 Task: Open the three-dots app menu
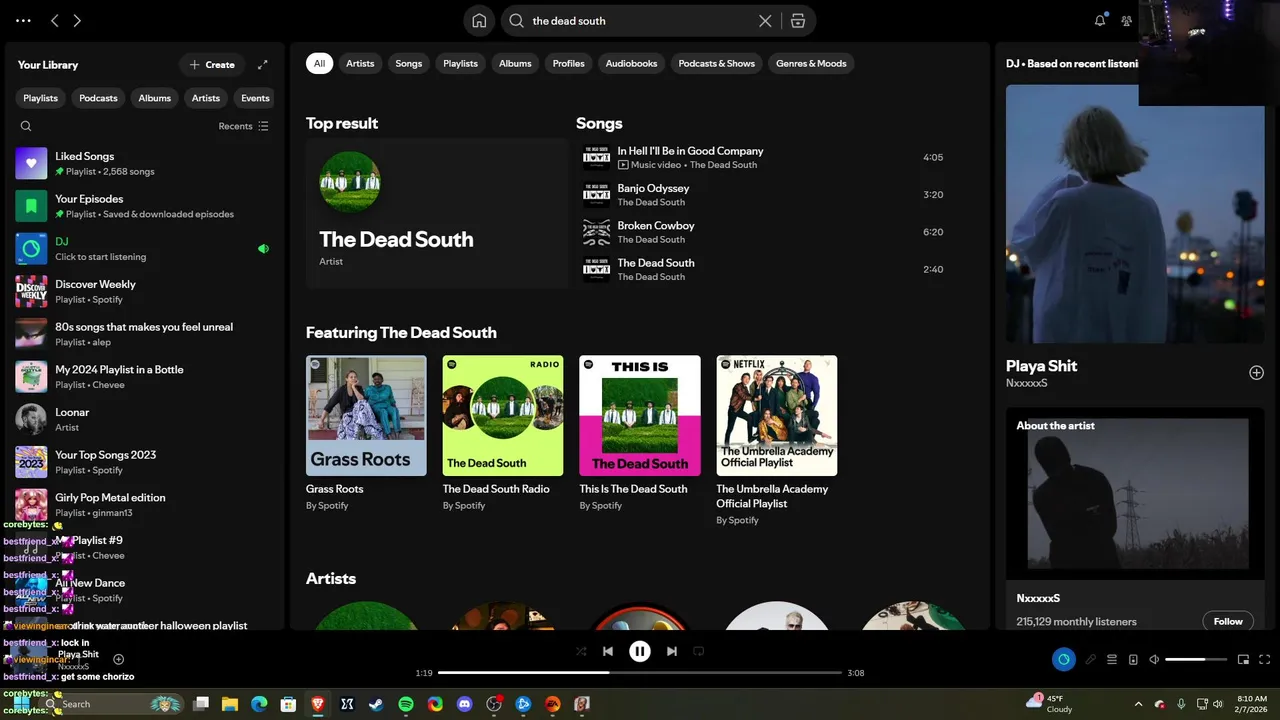point(23,20)
